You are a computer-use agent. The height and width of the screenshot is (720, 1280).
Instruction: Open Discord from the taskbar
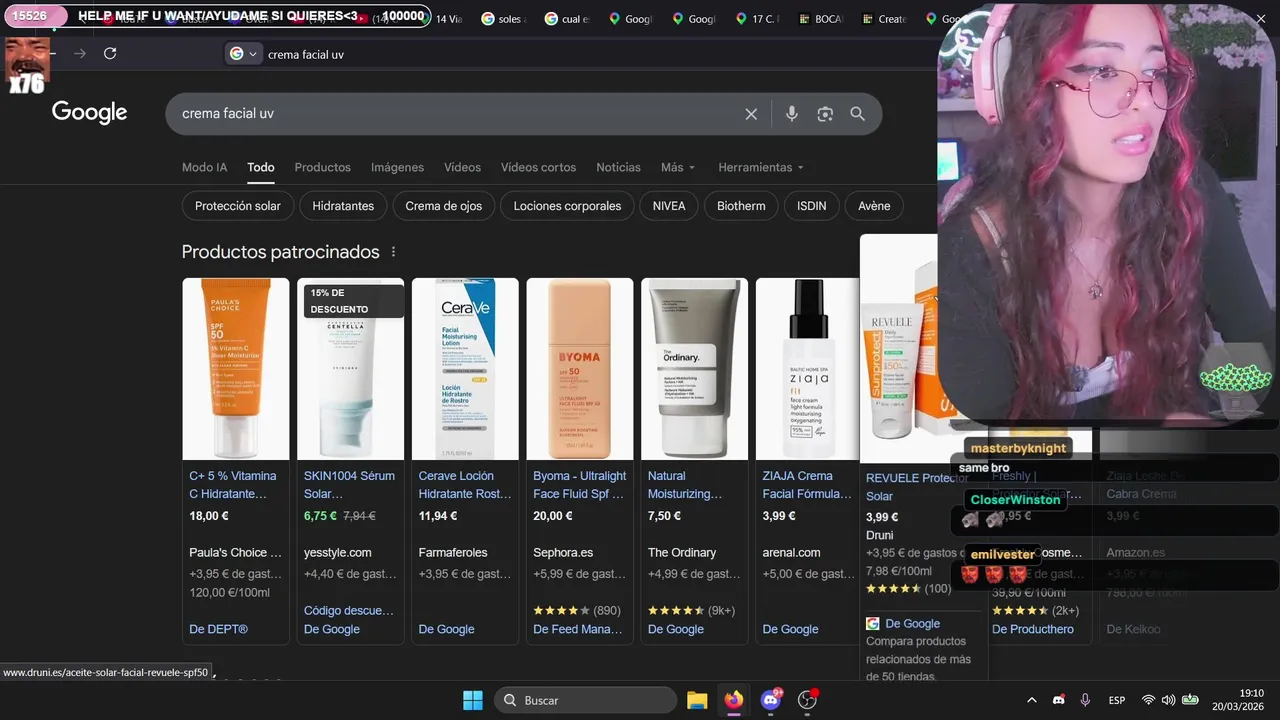tap(770, 700)
